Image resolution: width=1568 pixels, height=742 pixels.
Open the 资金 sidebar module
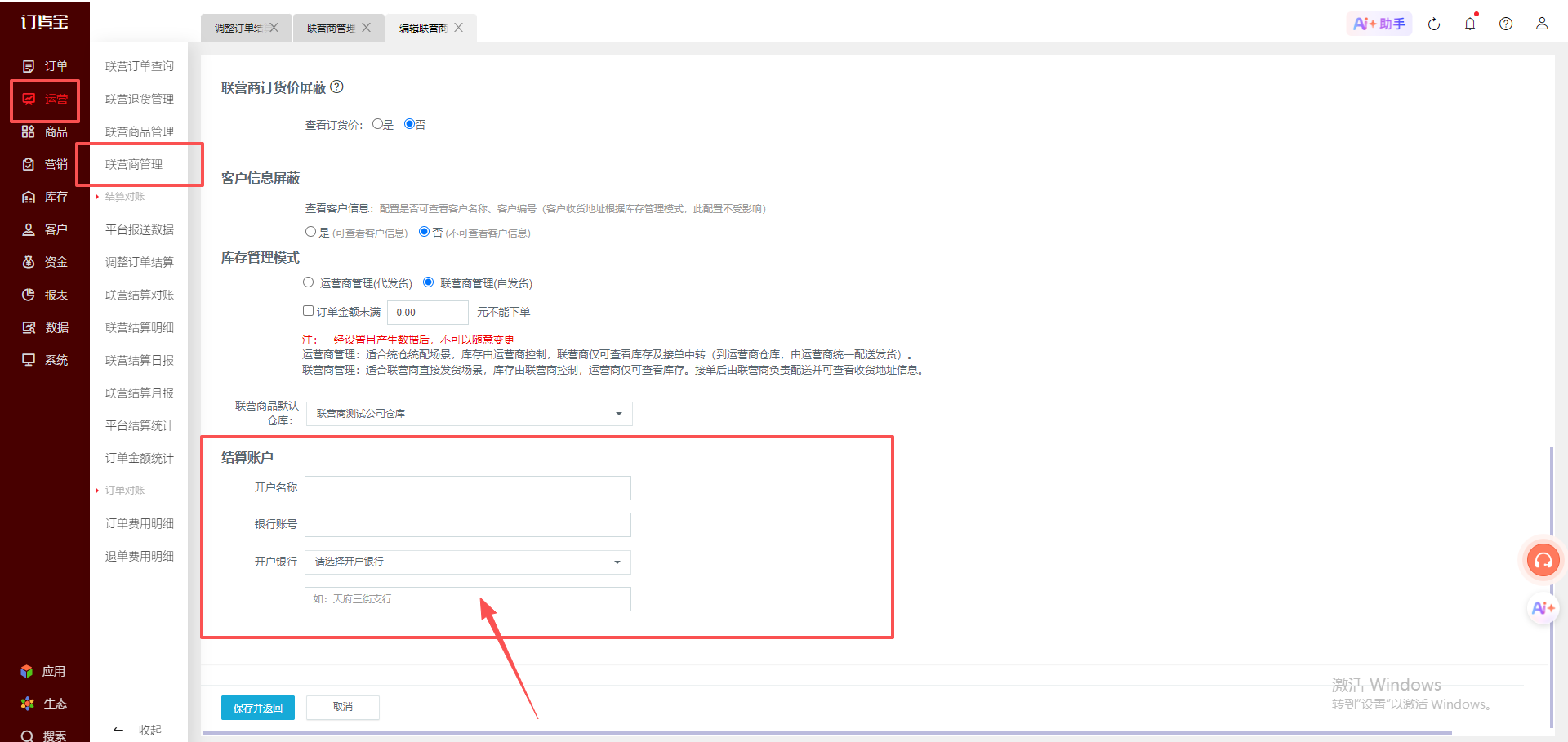[x=45, y=262]
